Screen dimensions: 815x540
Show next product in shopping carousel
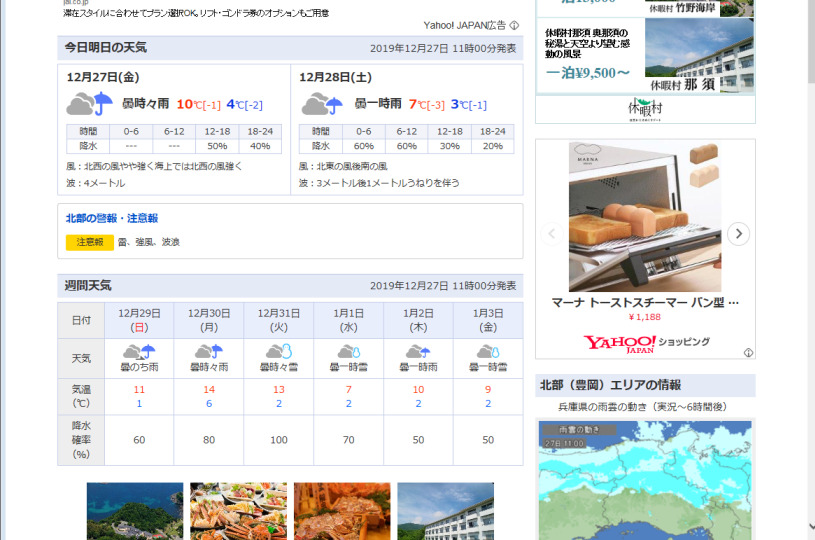pyautogui.click(x=738, y=234)
